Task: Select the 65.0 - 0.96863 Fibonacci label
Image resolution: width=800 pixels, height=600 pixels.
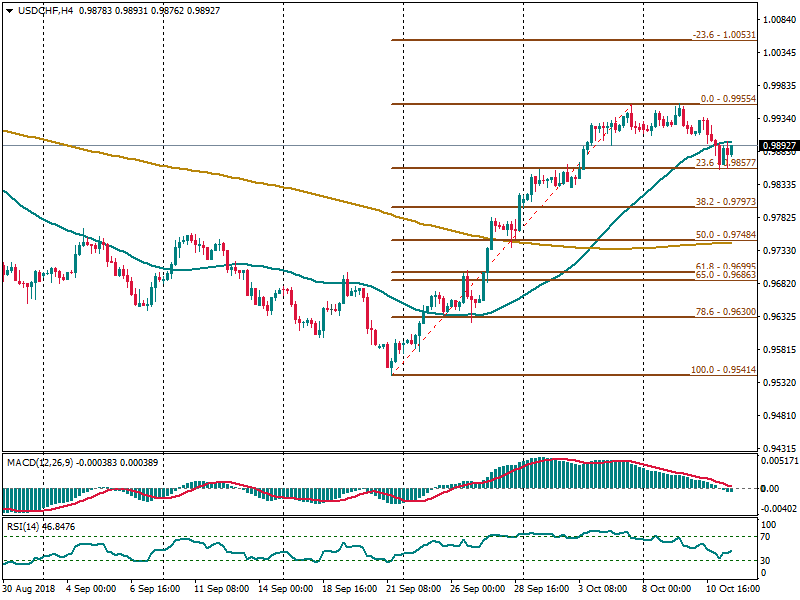Action: 726,275
